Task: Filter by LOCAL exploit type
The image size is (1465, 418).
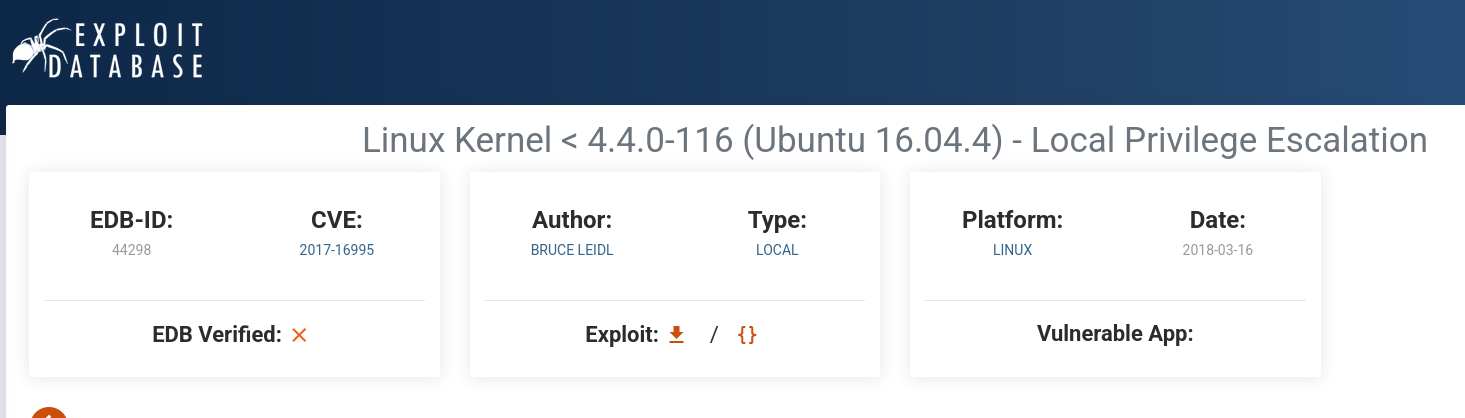Action: click(x=777, y=250)
